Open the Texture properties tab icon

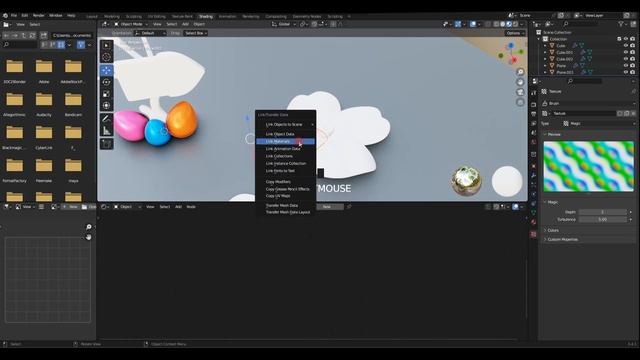[533, 234]
